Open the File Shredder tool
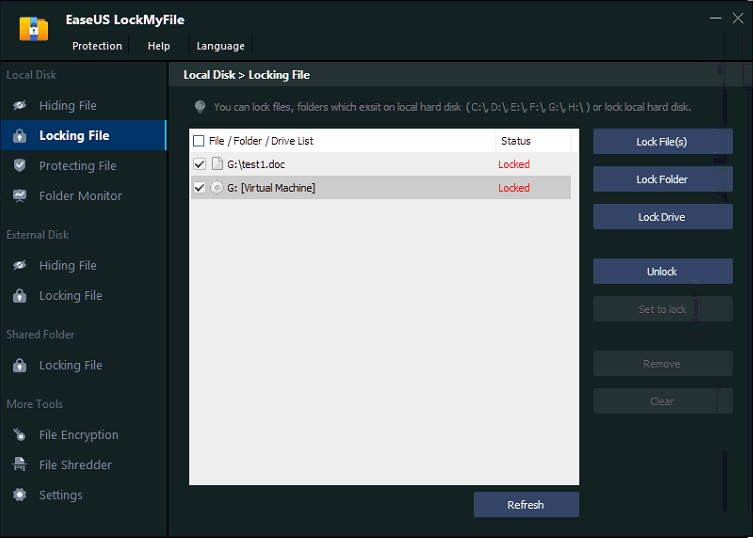 (x=83, y=465)
